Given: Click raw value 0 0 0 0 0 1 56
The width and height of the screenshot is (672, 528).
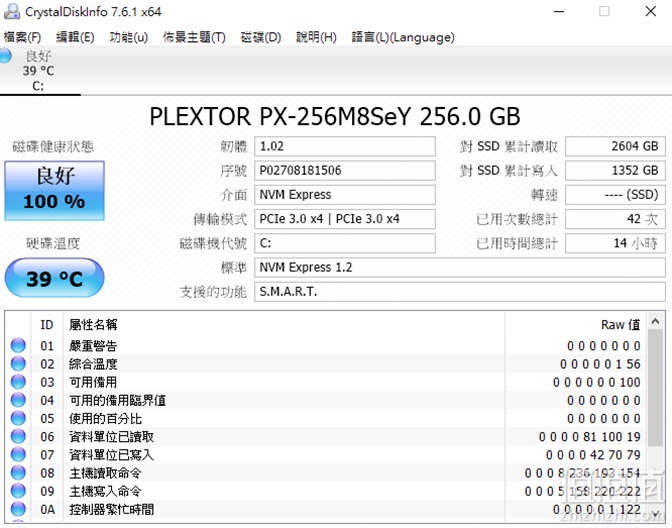Looking at the screenshot, I should [x=600, y=364].
